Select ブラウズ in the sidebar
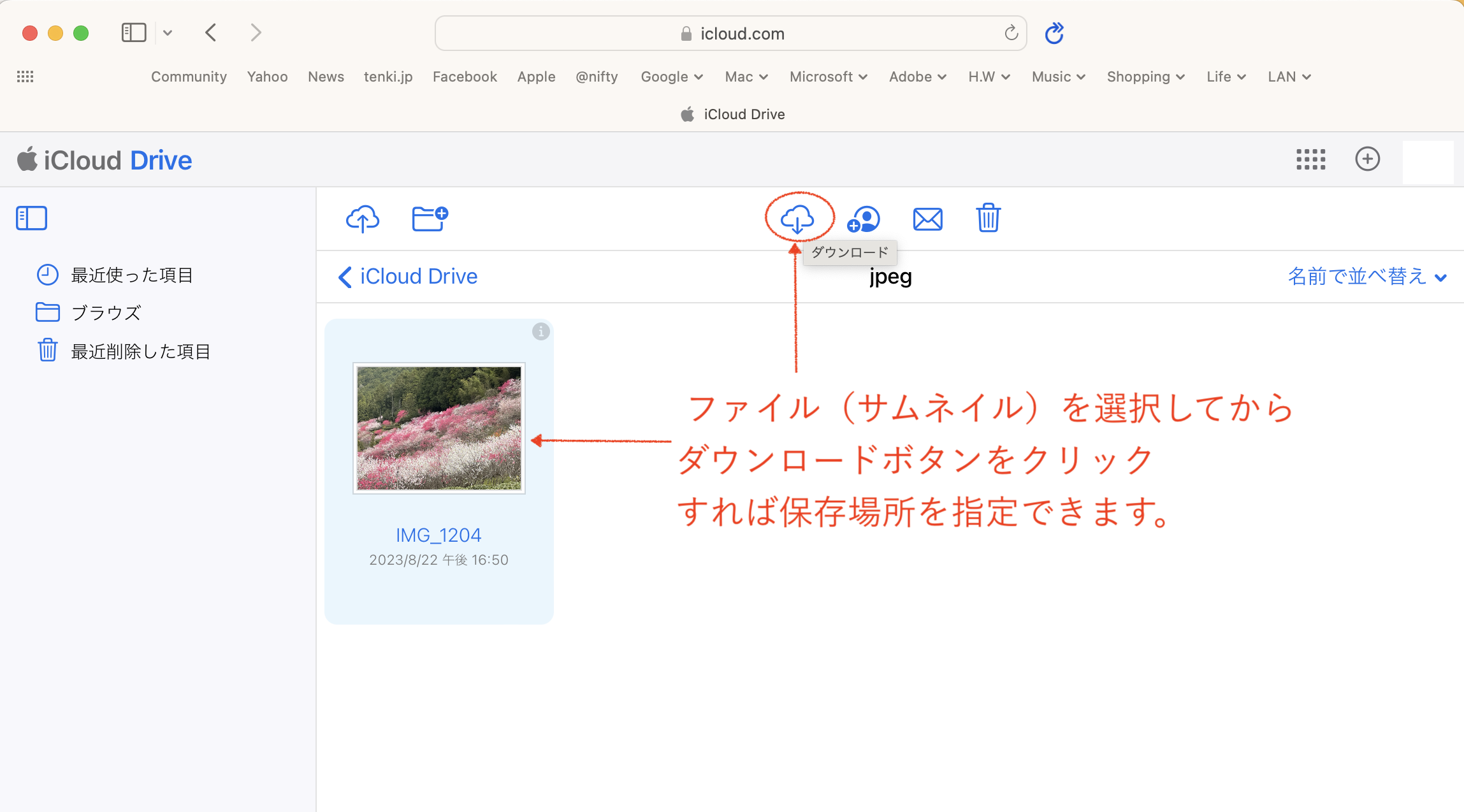This screenshot has width=1464, height=812. pos(106,313)
